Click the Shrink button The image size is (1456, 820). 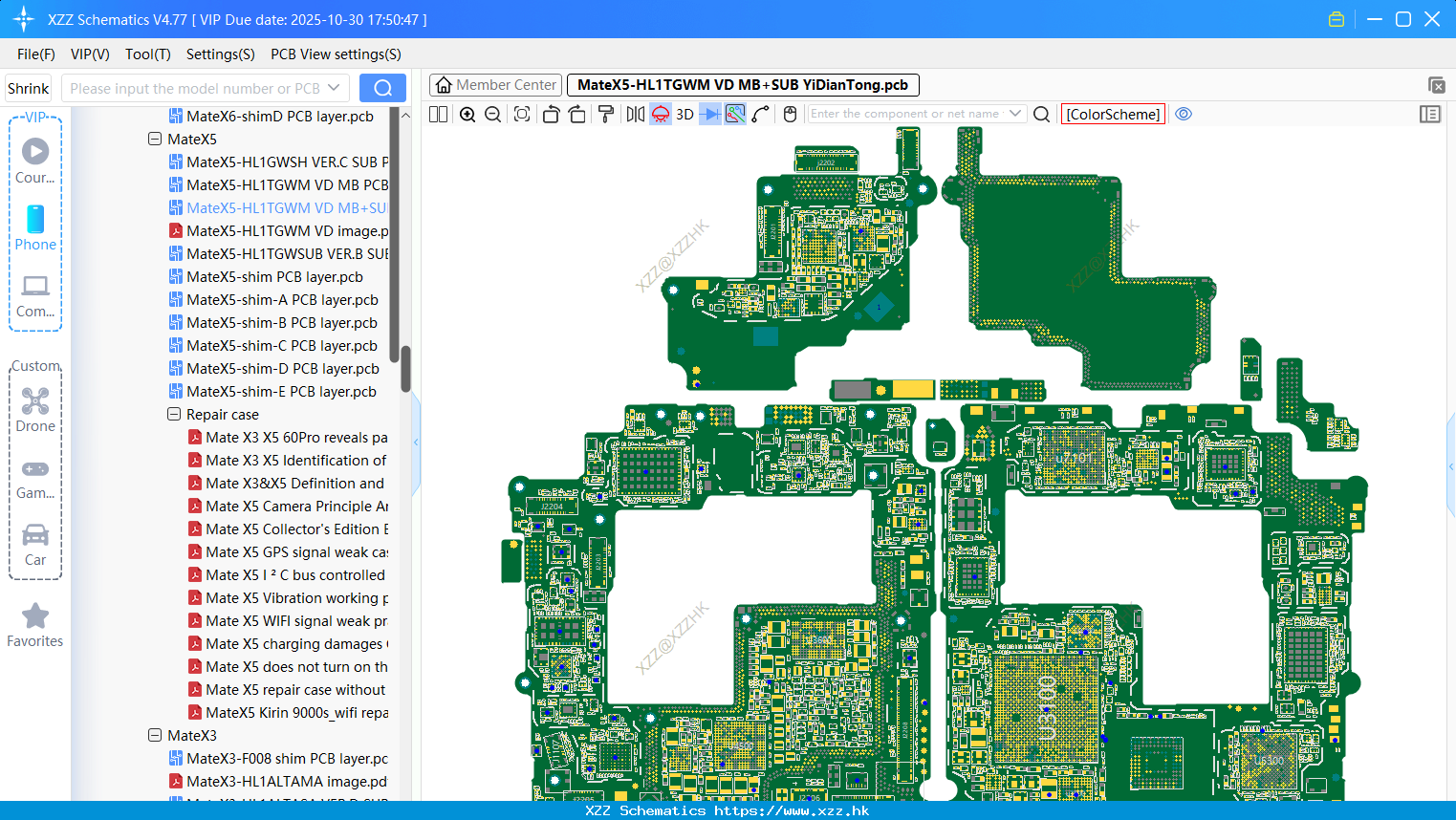coord(28,88)
